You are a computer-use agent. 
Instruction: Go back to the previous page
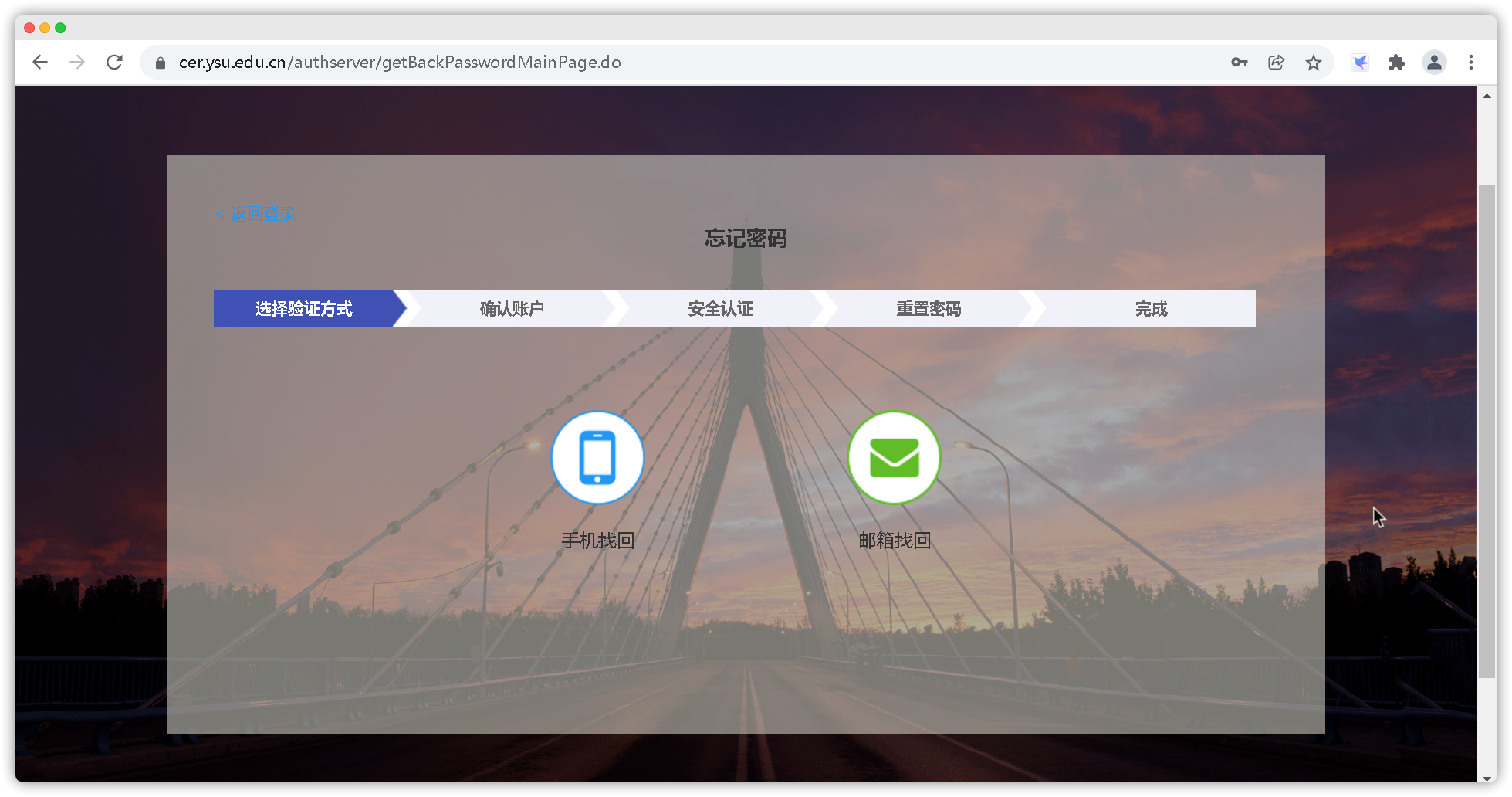(40, 63)
